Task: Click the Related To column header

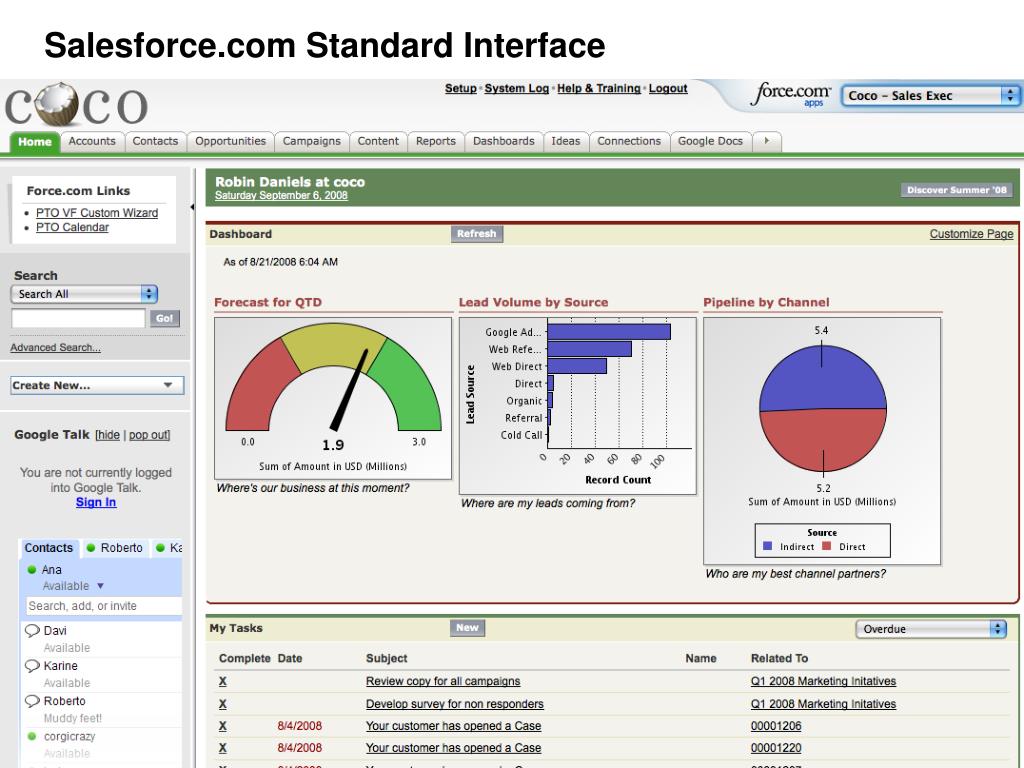Action: click(779, 658)
